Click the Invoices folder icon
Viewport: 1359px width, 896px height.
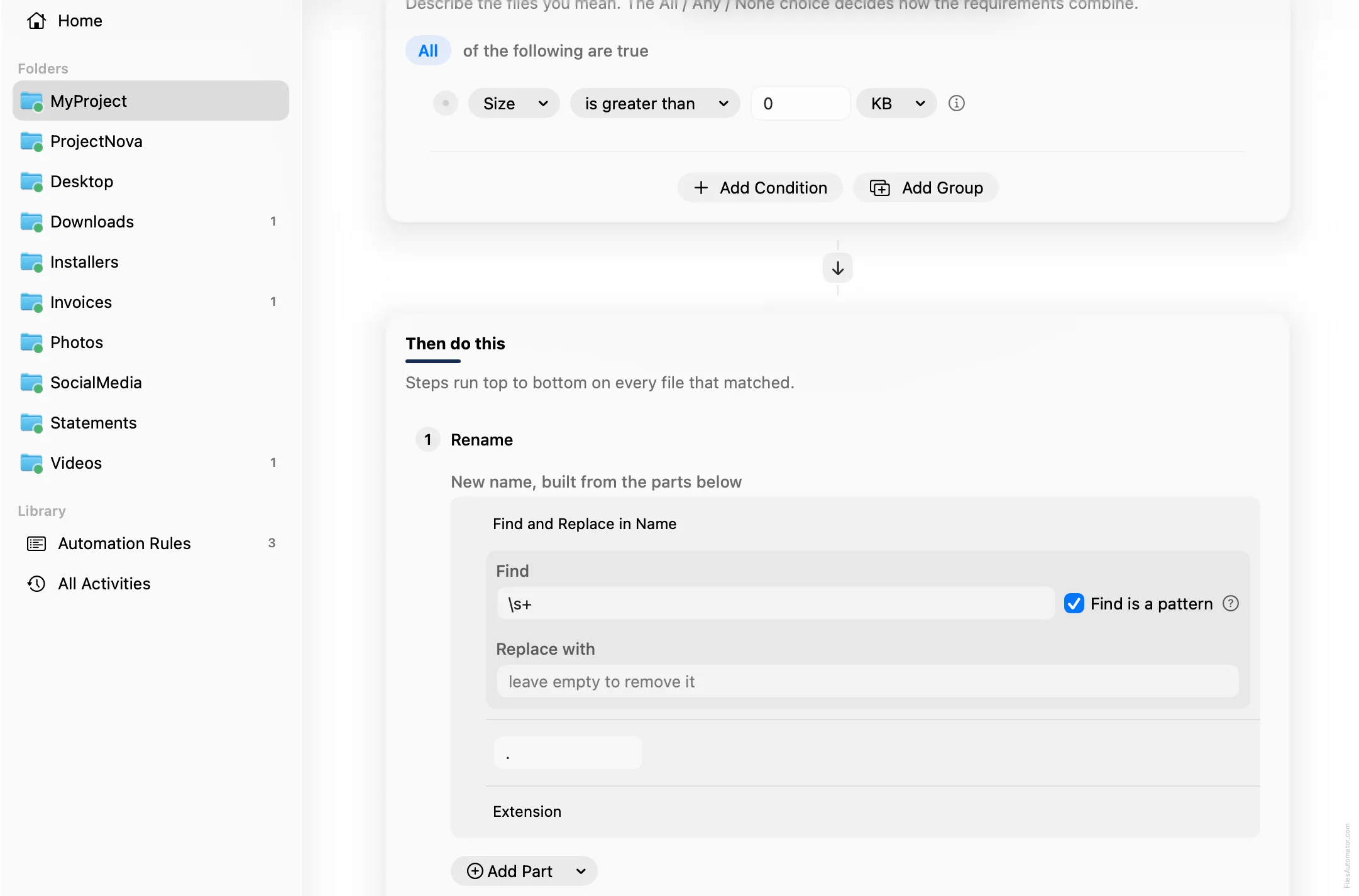31,303
